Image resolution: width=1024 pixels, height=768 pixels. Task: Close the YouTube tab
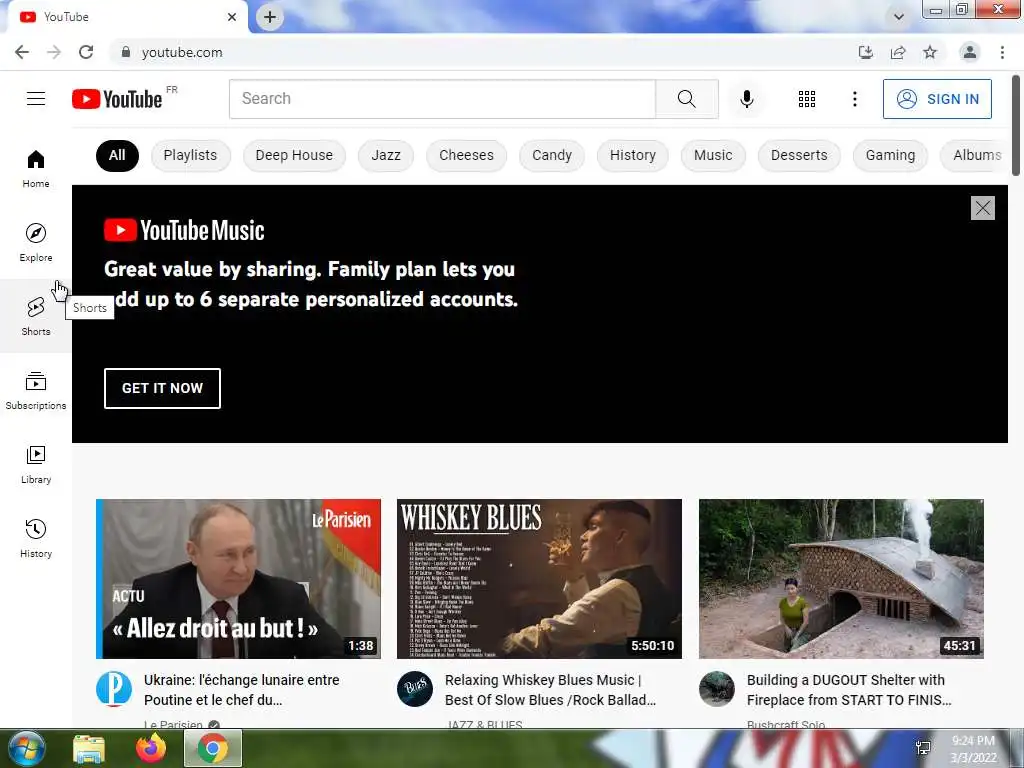(x=232, y=17)
